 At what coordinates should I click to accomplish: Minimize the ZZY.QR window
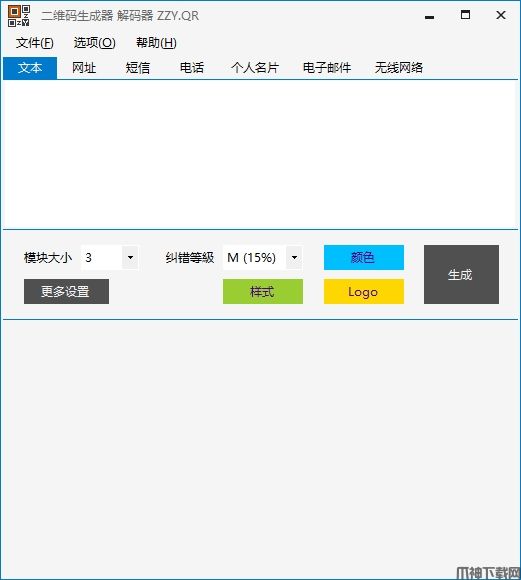coord(429,16)
